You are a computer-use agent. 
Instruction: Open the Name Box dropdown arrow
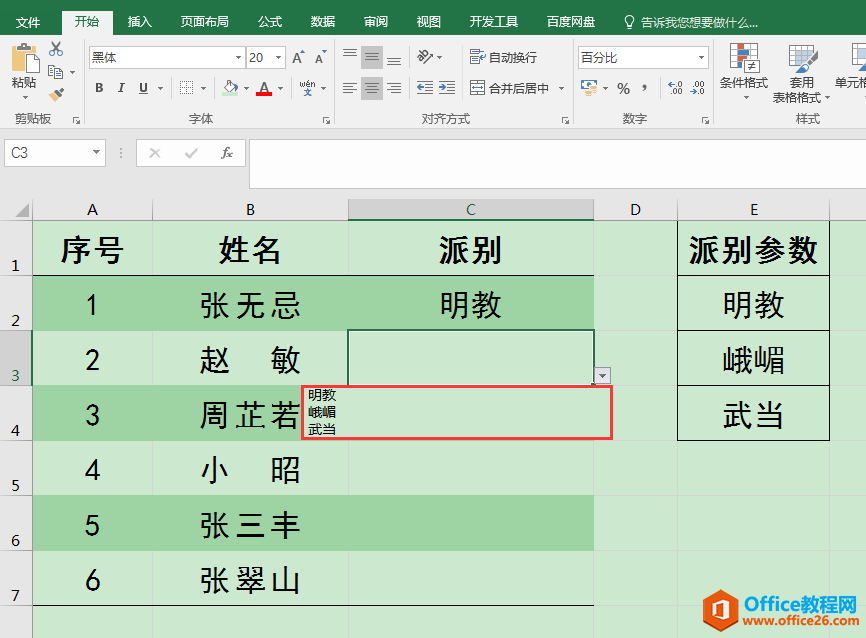(96, 152)
